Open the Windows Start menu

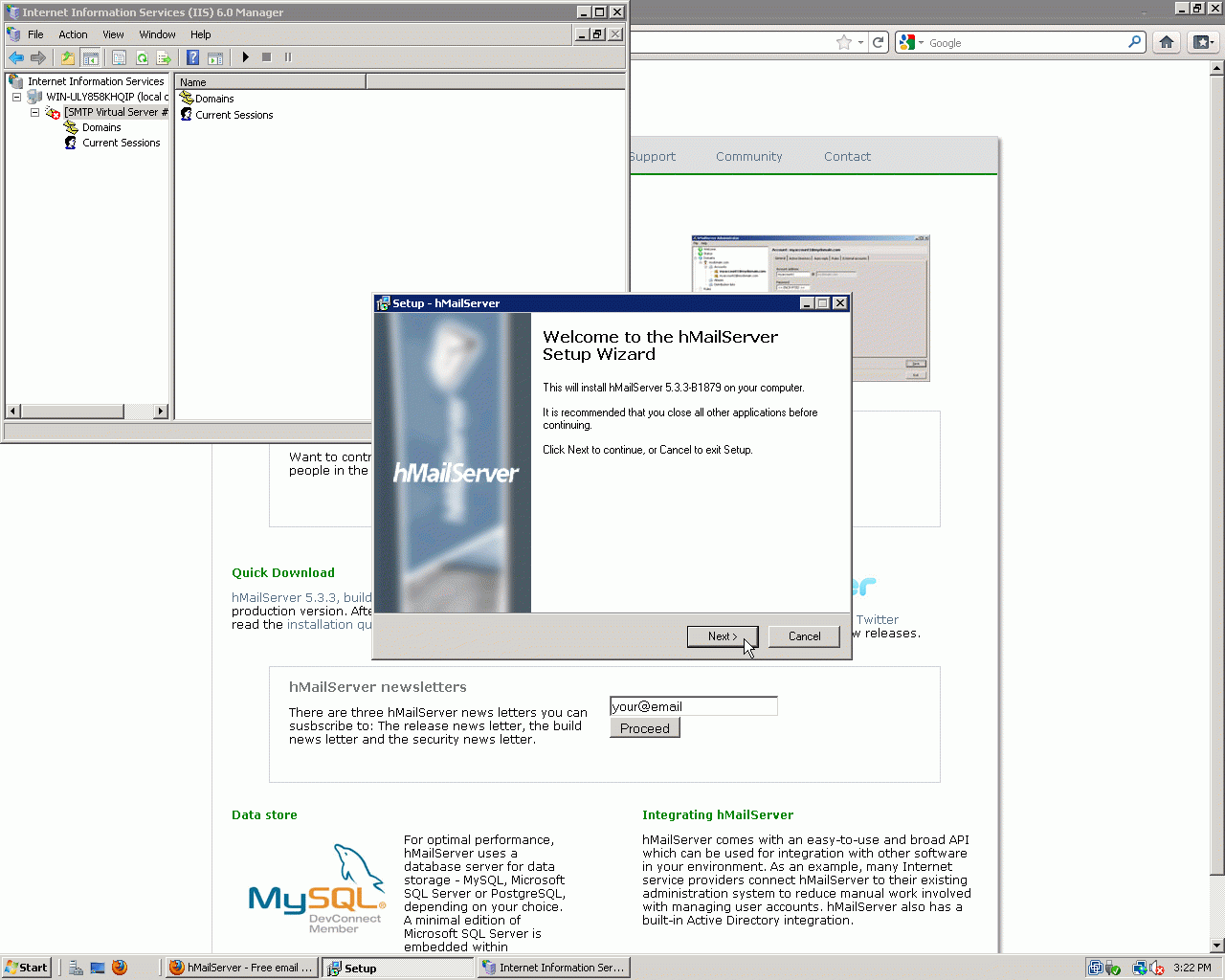coord(26,968)
